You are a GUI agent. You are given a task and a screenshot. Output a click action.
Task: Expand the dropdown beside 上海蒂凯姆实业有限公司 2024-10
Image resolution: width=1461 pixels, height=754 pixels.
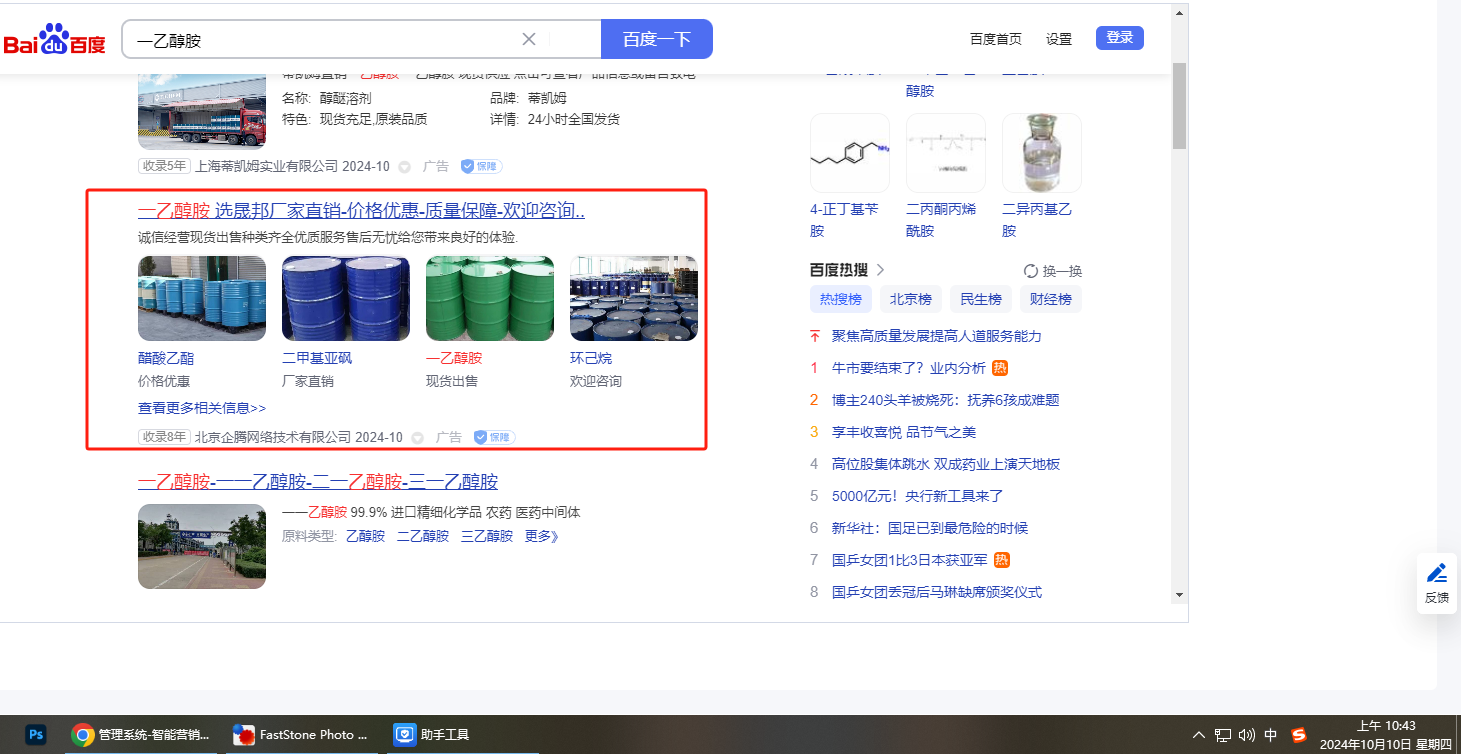(x=404, y=167)
